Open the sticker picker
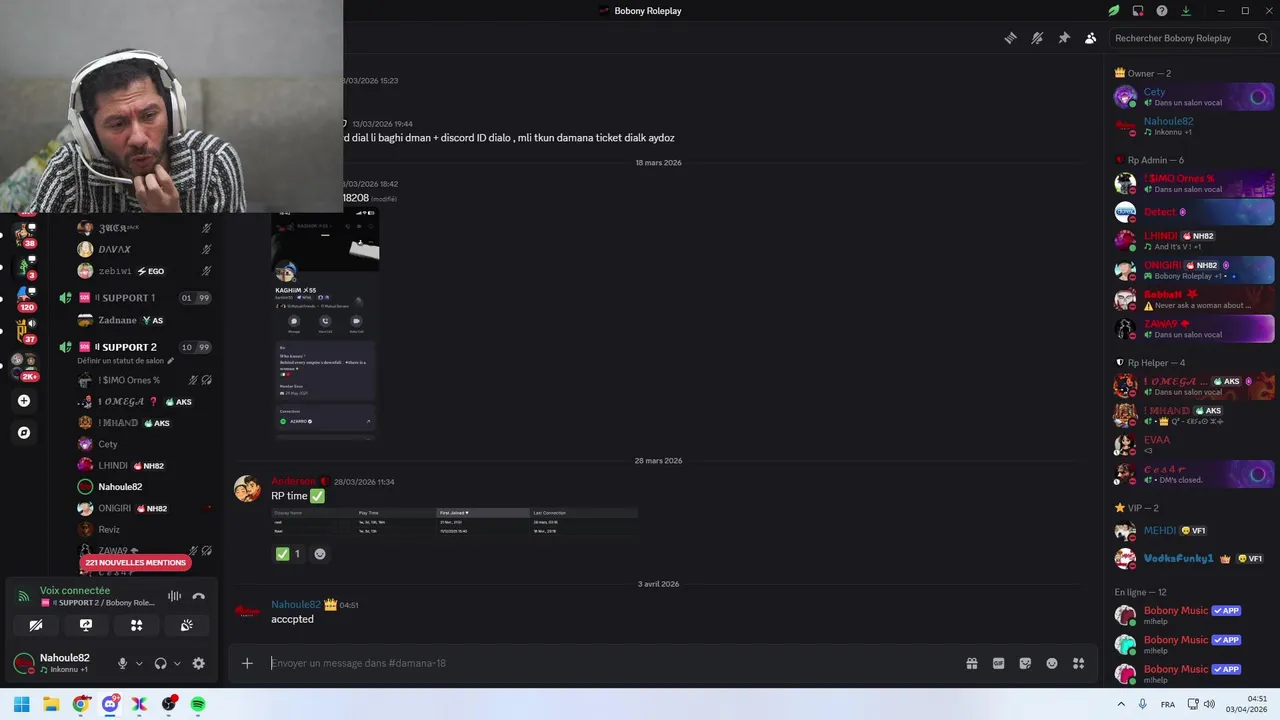 point(1025,663)
